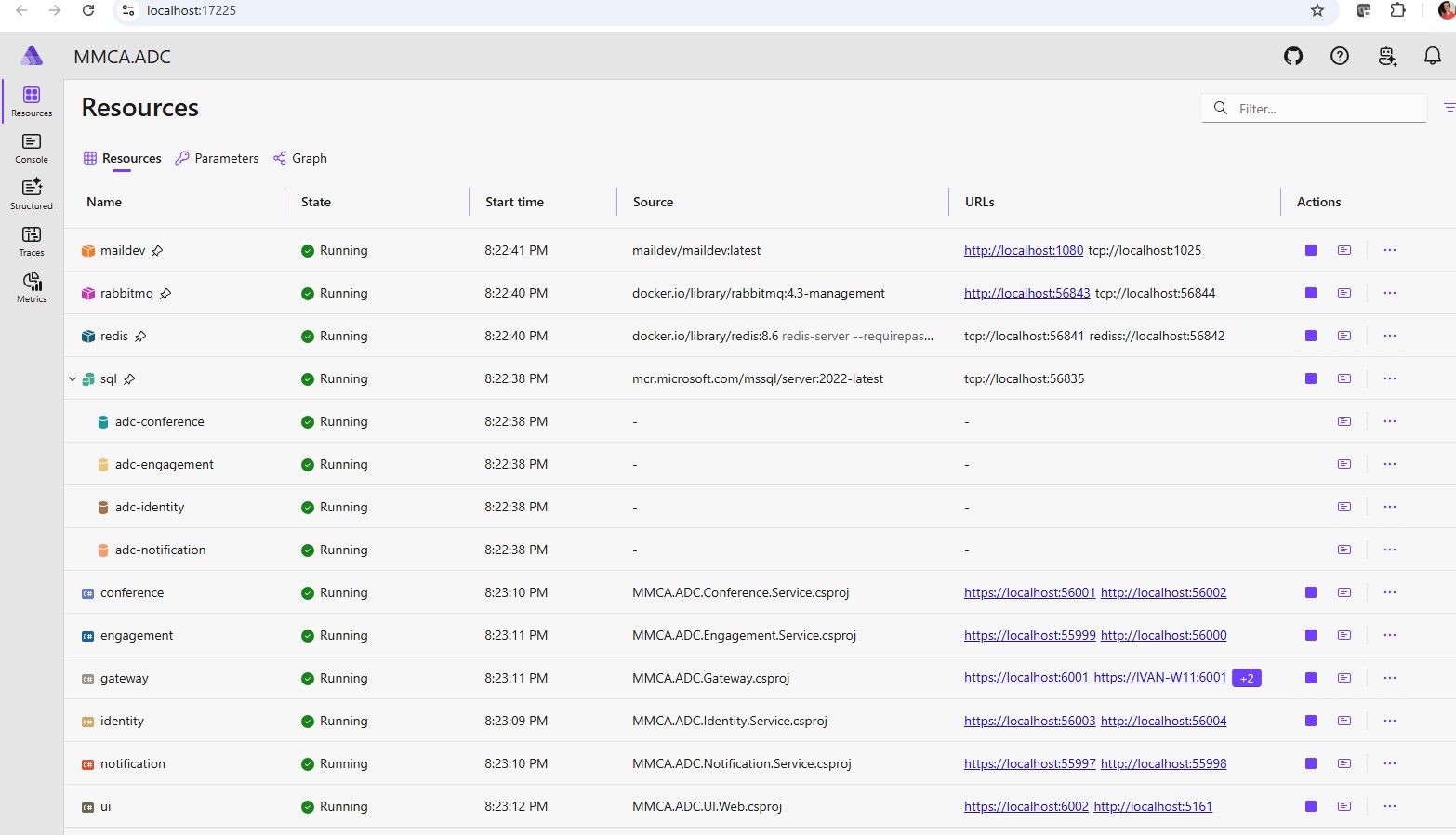Screen dimensions: 1456x835
Task: Open the view options filter icon
Action: (1449, 108)
